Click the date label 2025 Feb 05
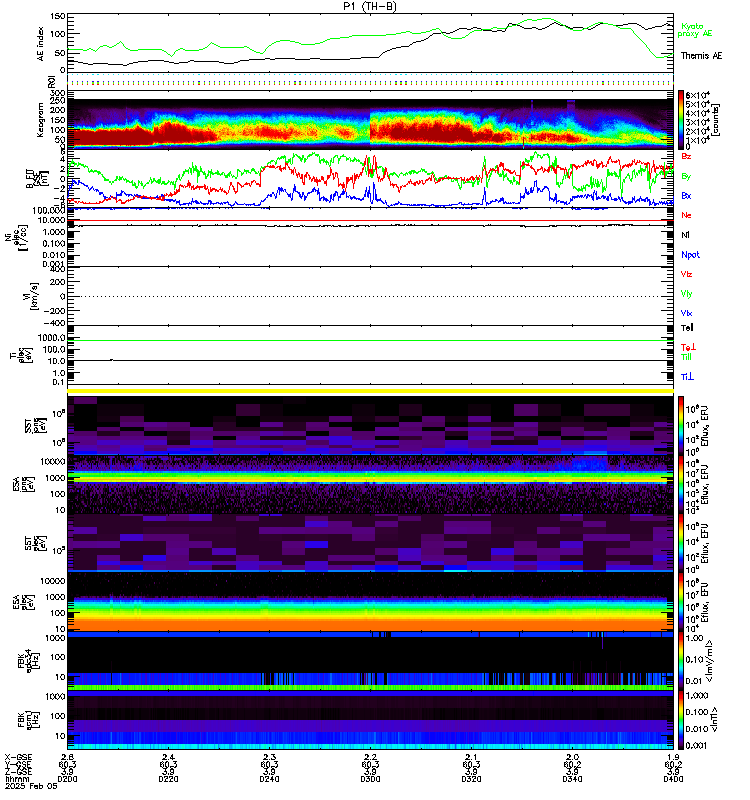The height and width of the screenshot is (800, 750). pyautogui.click(x=31, y=786)
